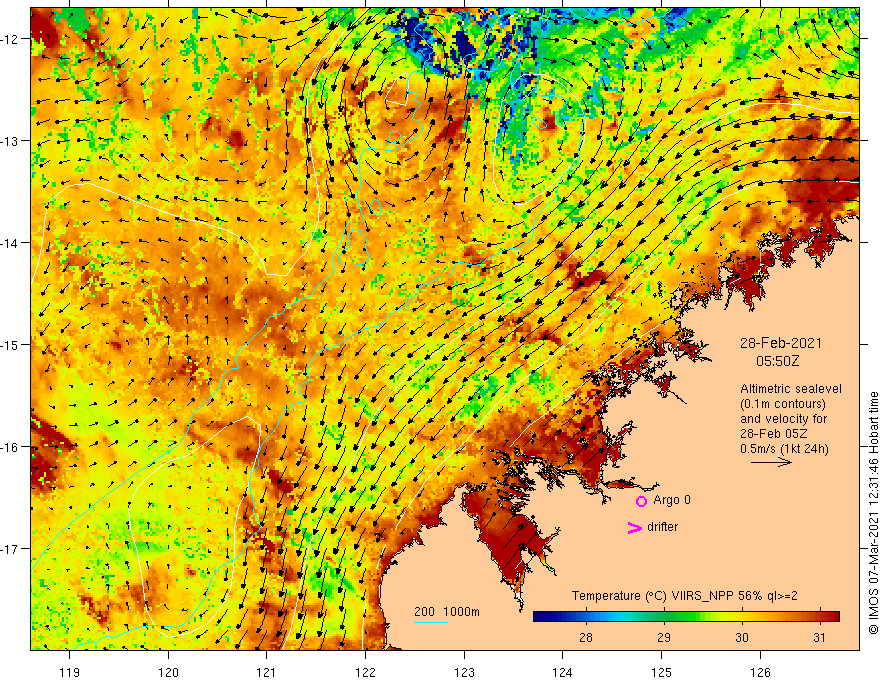
Task: Click the date label 28-Feb-2021
Action: point(781,343)
